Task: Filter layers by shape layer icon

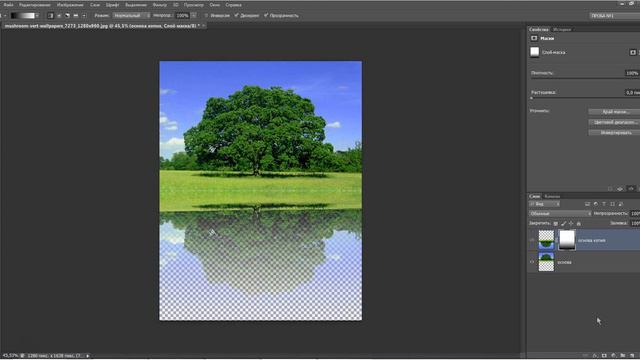Action: 612,204
